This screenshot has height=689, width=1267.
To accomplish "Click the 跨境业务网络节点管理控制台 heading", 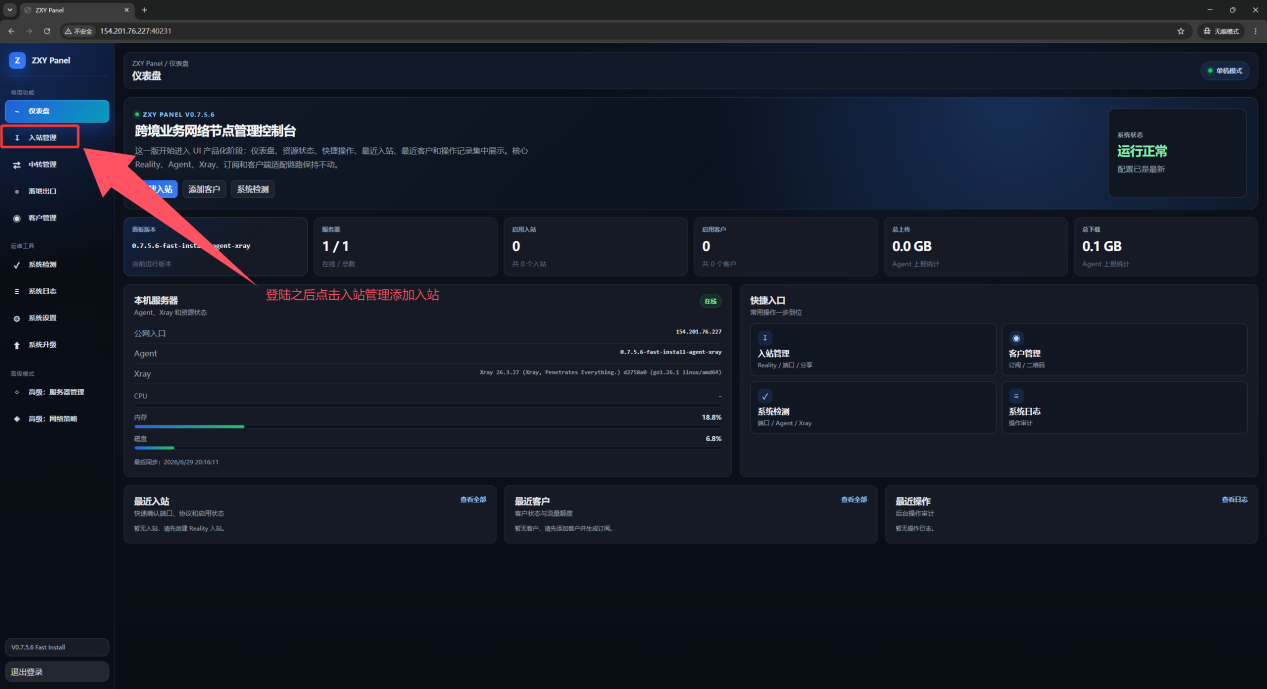I will coord(215,131).
